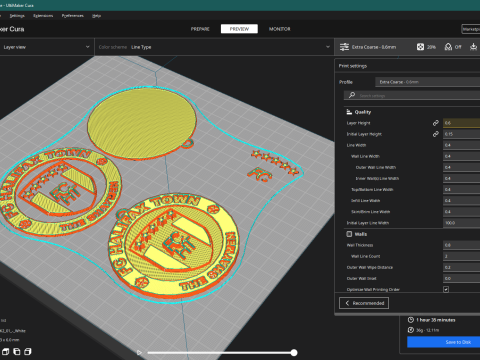The width and height of the screenshot is (480, 360).
Task: Edit the Outer Wall Line Width field
Action: [462, 167]
